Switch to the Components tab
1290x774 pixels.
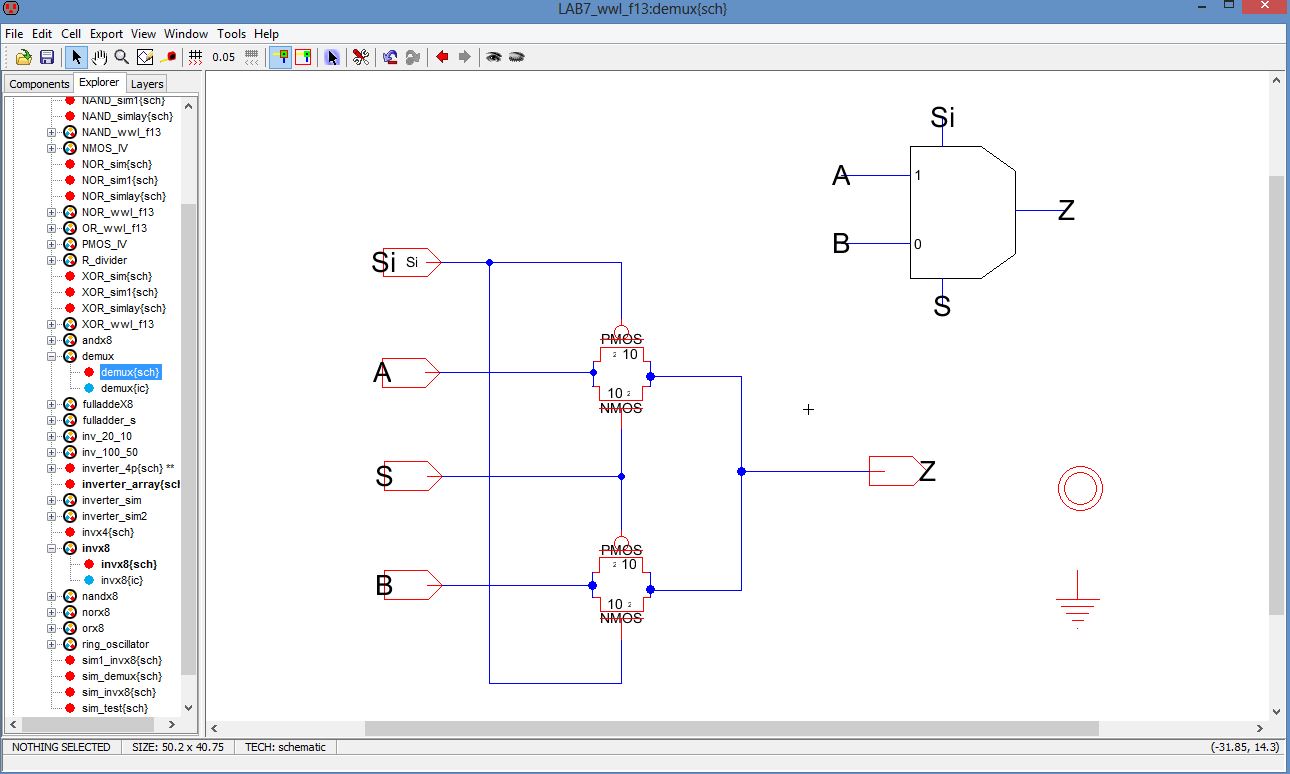click(39, 84)
